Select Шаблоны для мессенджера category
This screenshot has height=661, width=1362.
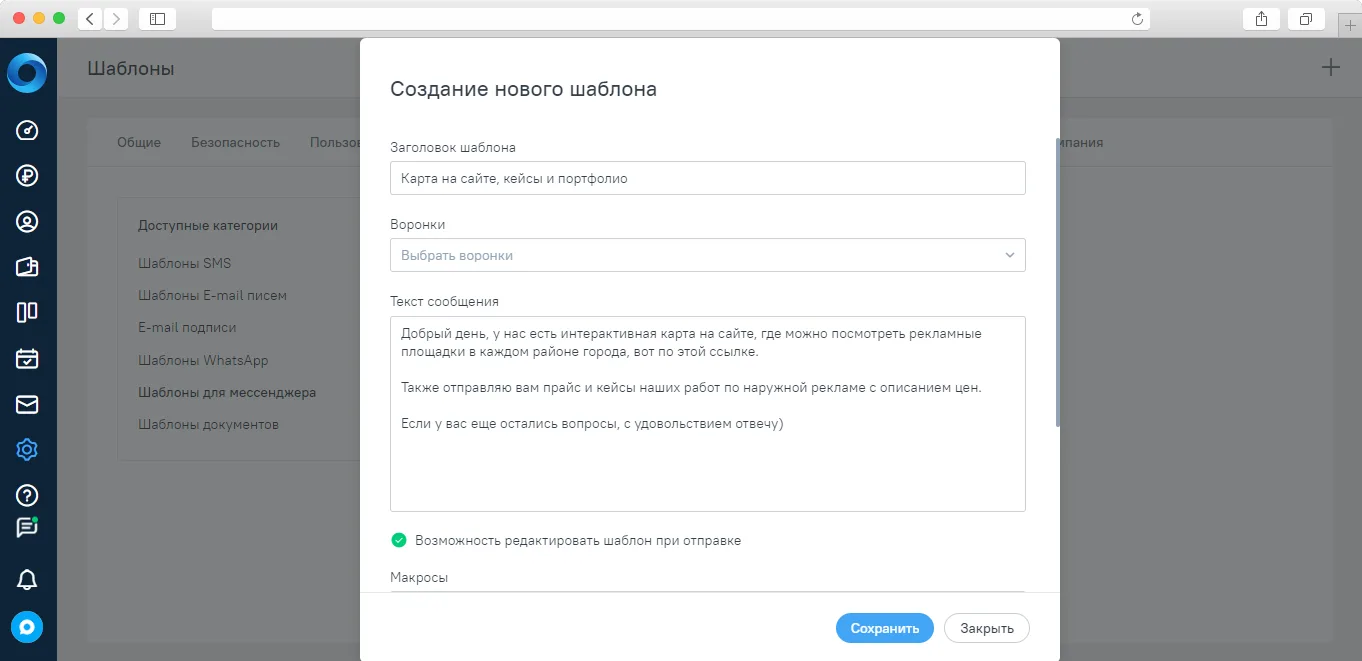pyautogui.click(x=227, y=392)
